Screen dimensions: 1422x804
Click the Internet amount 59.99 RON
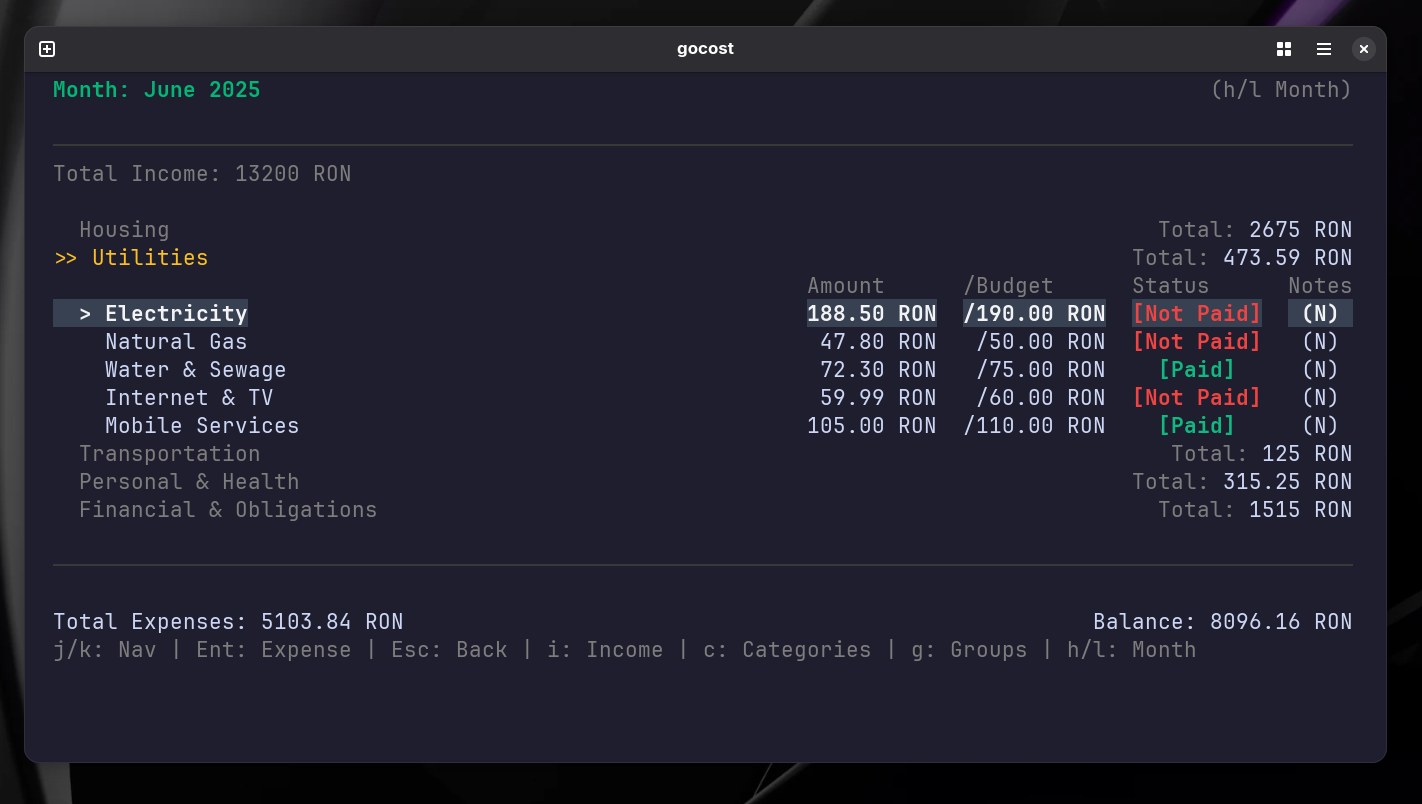click(878, 398)
